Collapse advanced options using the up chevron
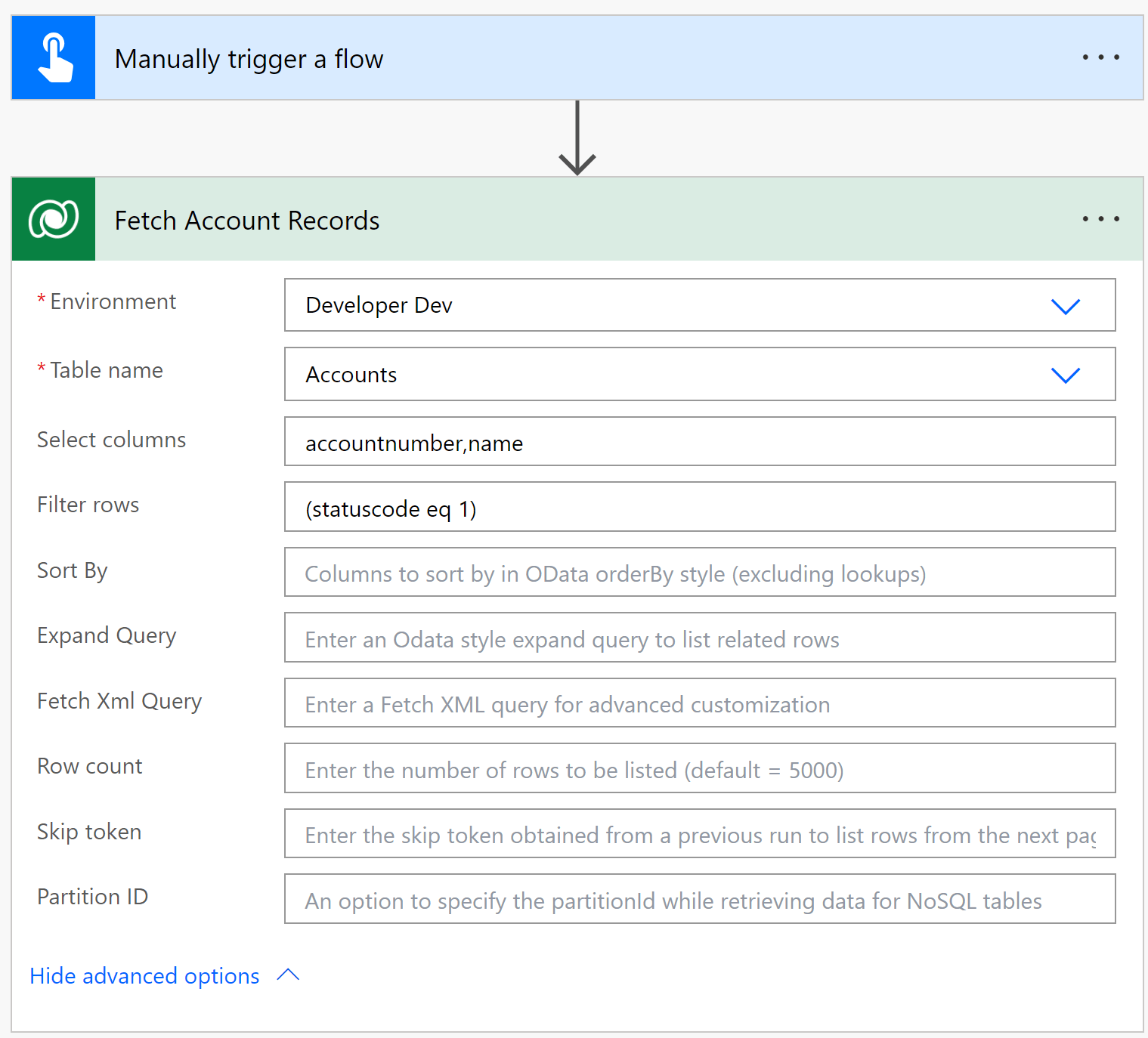 point(289,975)
